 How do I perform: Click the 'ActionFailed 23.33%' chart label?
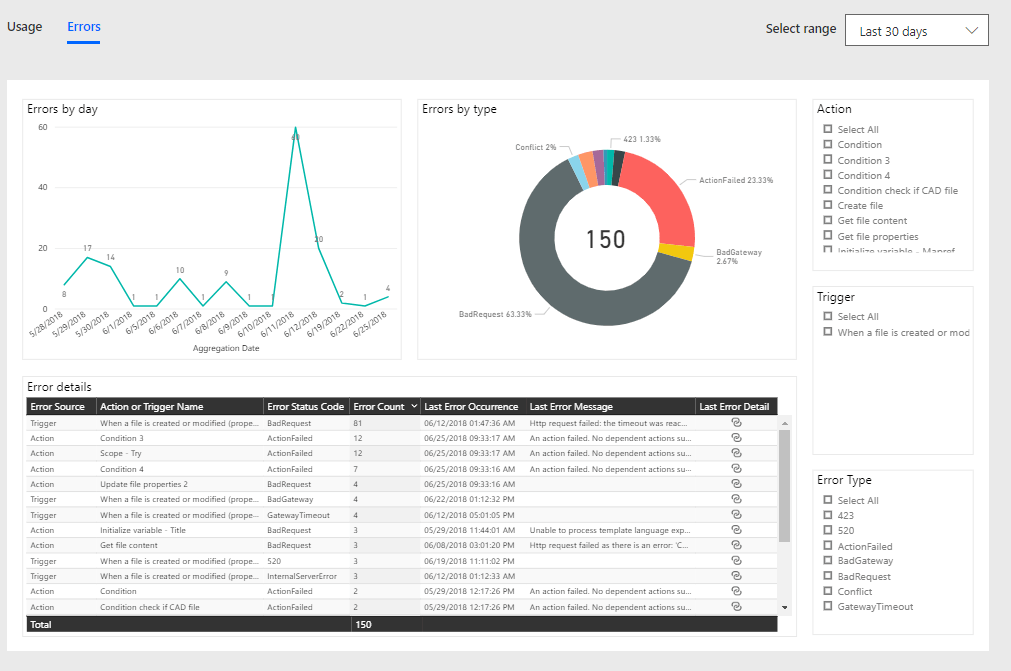[x=736, y=180]
